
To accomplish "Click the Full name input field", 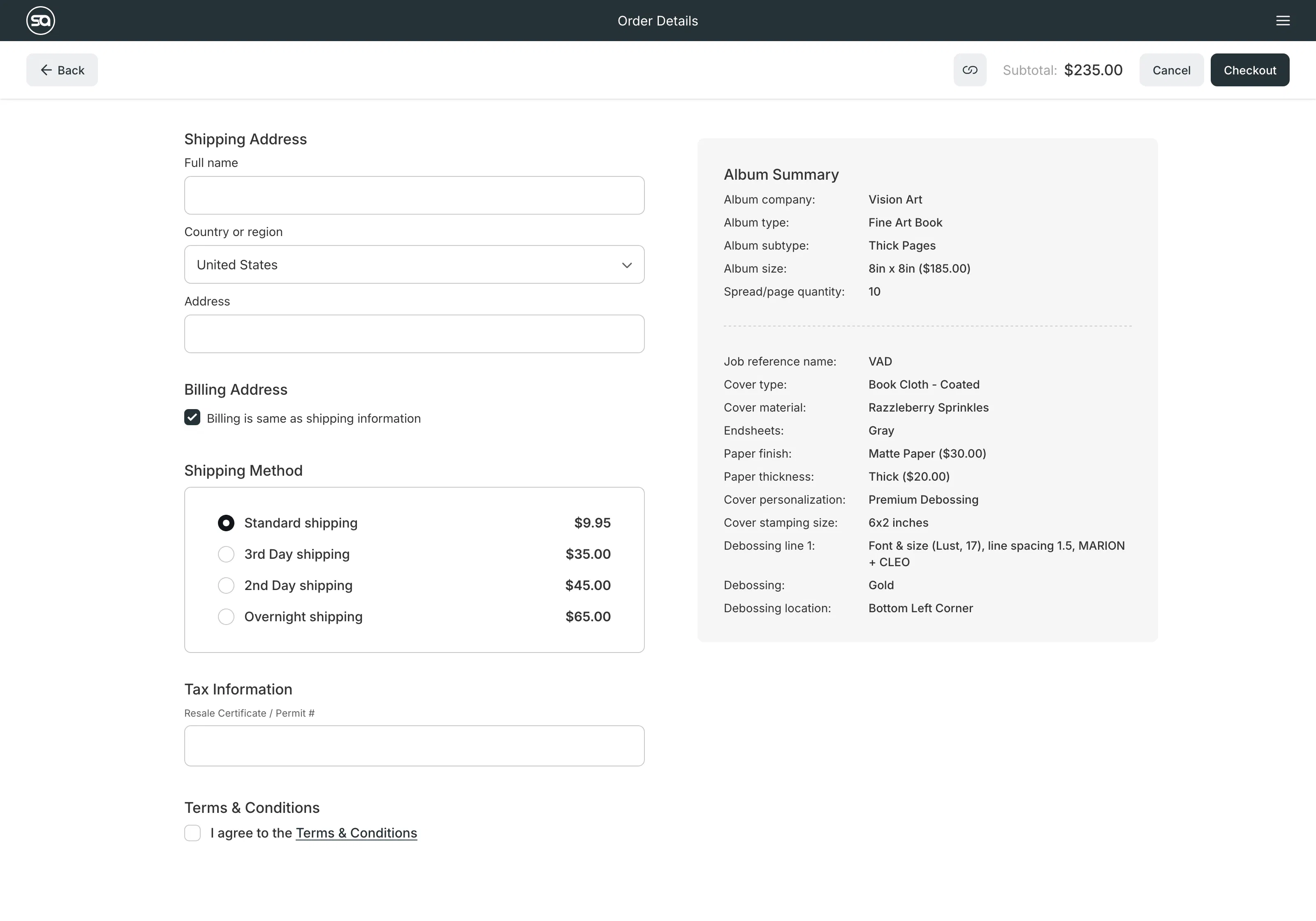I will pyautogui.click(x=414, y=195).
